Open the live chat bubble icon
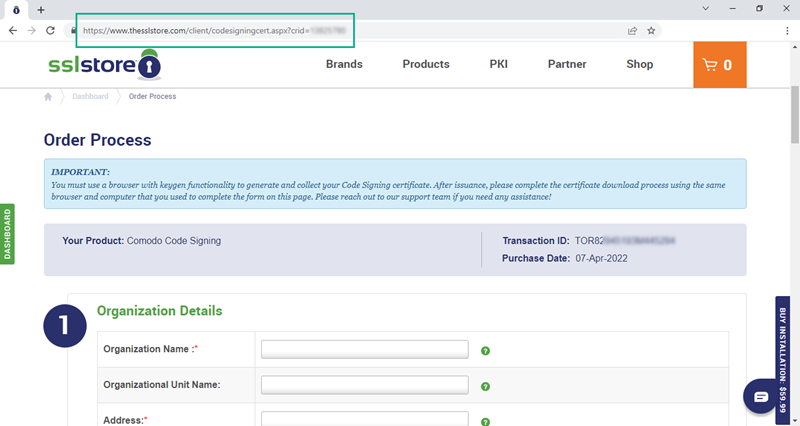This screenshot has width=800, height=426. click(760, 396)
